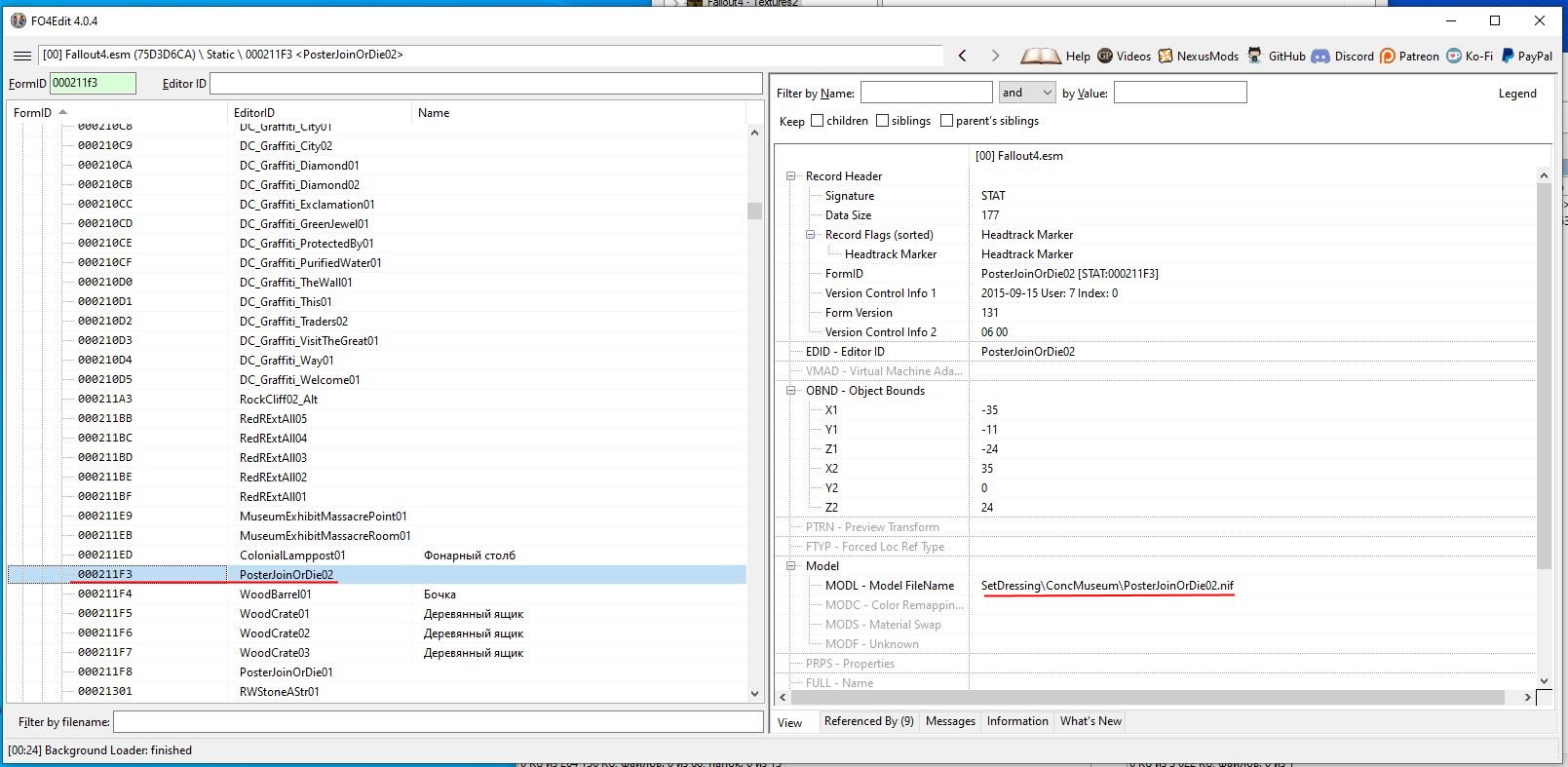Viewport: 1568px width, 767px height.
Task: Open the Videos link icon
Action: (x=1105, y=56)
